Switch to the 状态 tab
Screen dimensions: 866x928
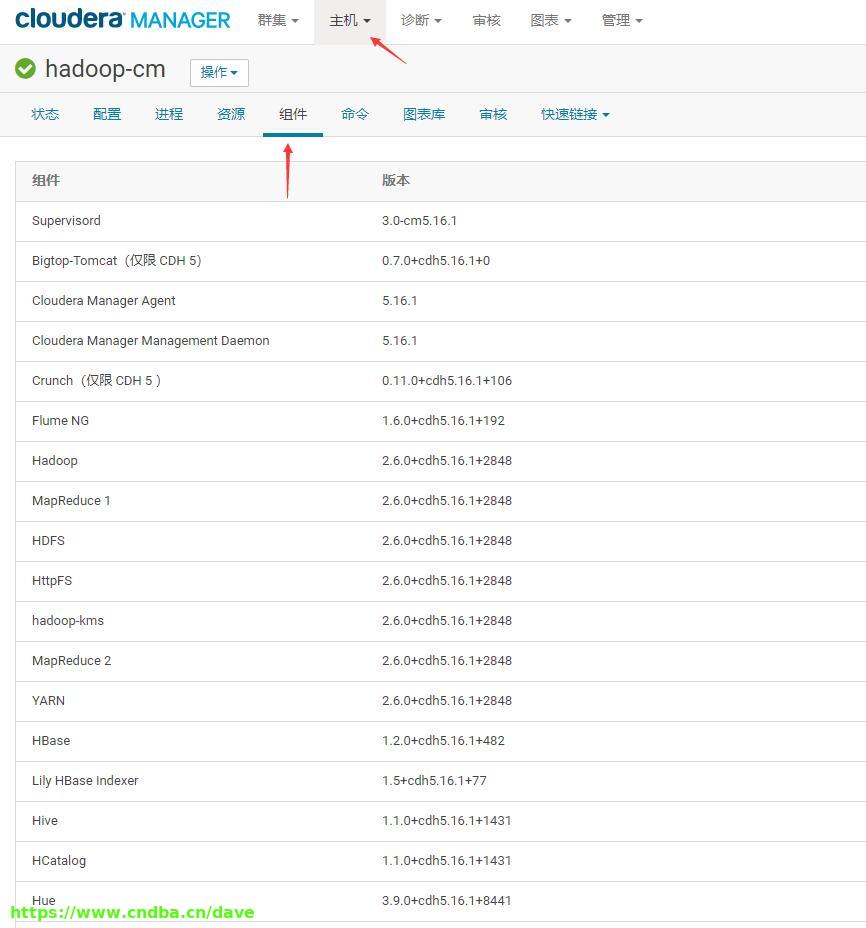[45, 114]
